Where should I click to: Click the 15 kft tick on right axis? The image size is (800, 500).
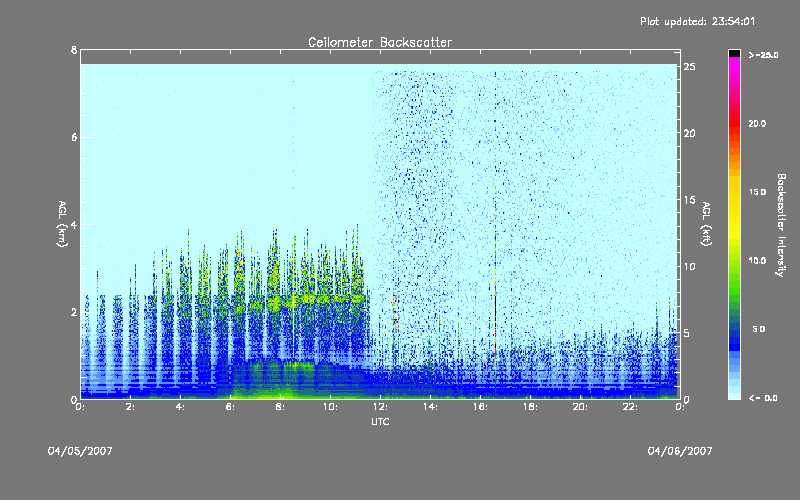[689, 200]
